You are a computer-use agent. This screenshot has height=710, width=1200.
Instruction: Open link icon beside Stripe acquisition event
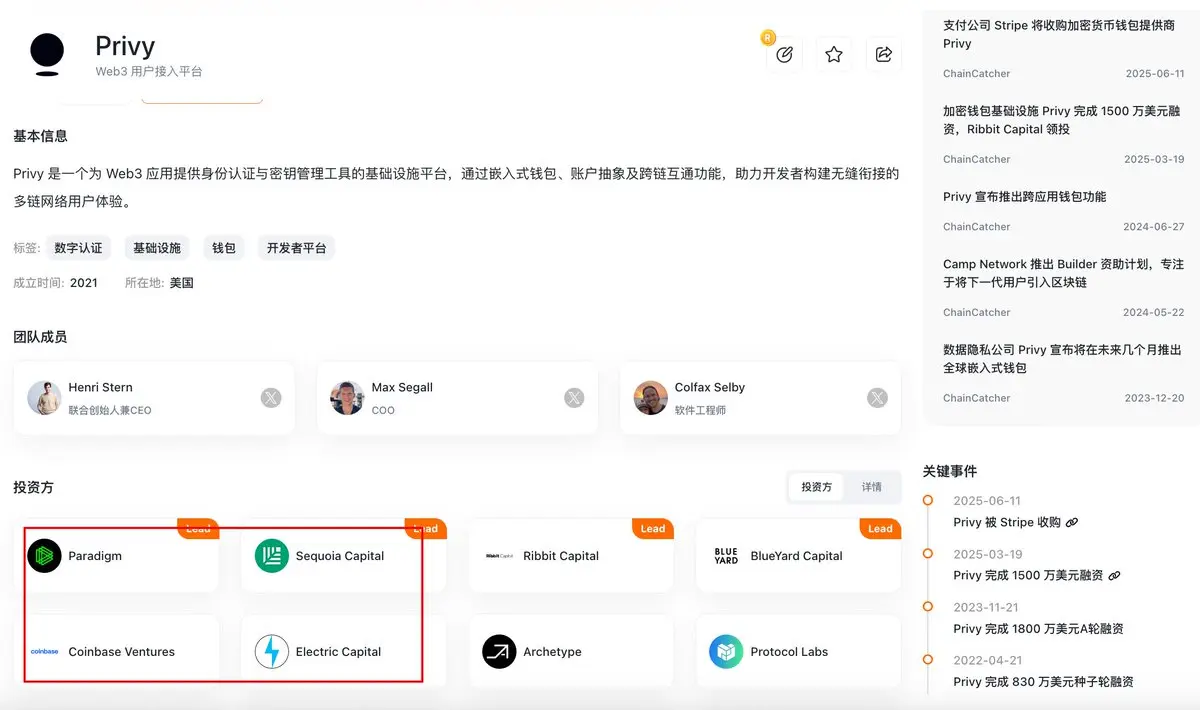(x=1072, y=523)
